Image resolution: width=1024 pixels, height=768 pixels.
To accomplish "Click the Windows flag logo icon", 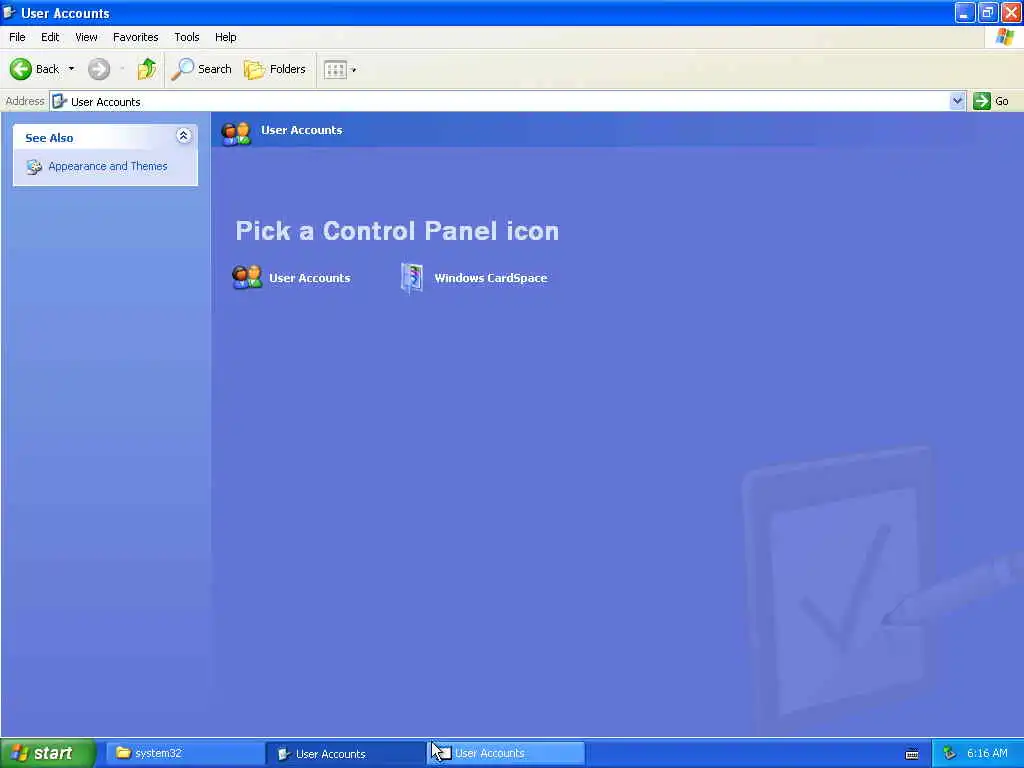I will pos(1004,37).
